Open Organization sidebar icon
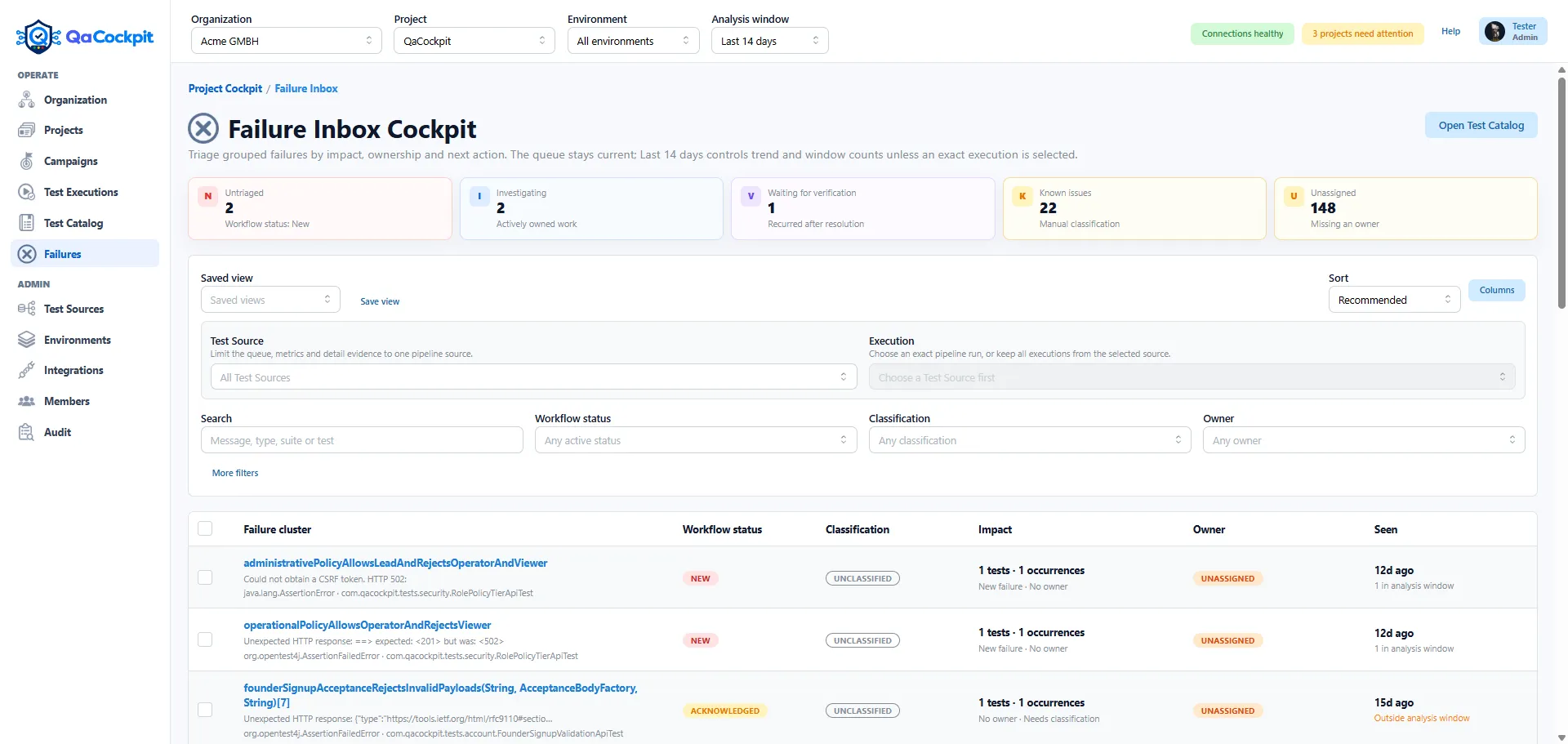 (27, 100)
